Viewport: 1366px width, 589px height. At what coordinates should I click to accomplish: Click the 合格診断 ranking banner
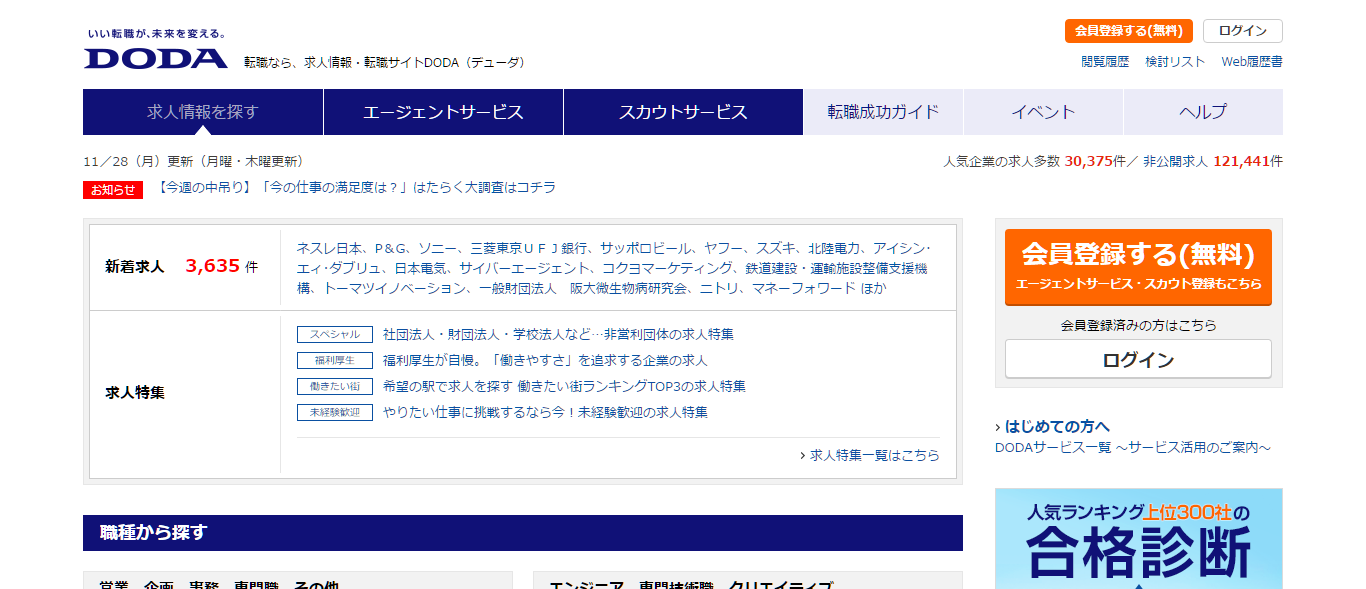[1138, 539]
